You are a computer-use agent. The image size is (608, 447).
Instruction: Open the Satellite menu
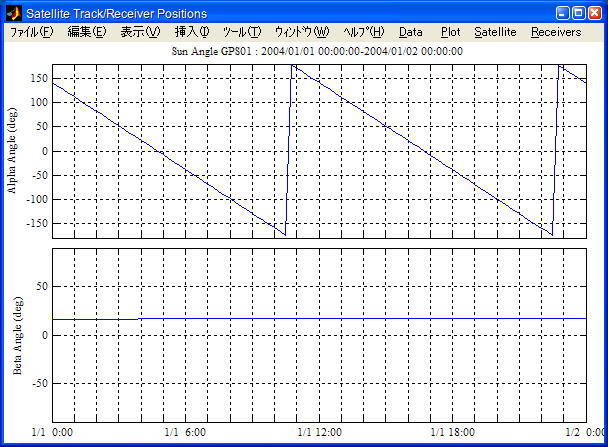point(495,32)
